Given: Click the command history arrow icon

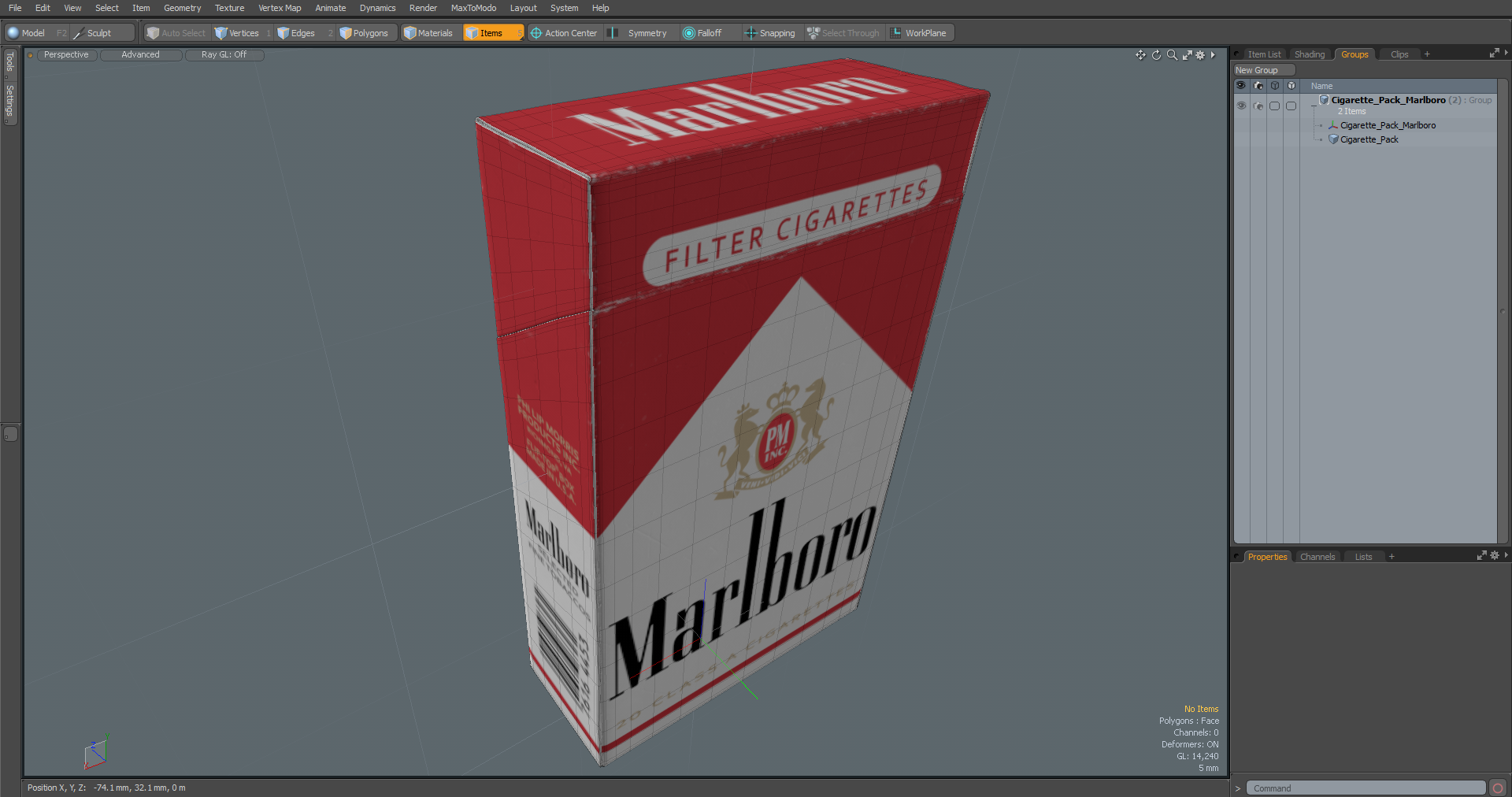Looking at the screenshot, I should (1238, 788).
